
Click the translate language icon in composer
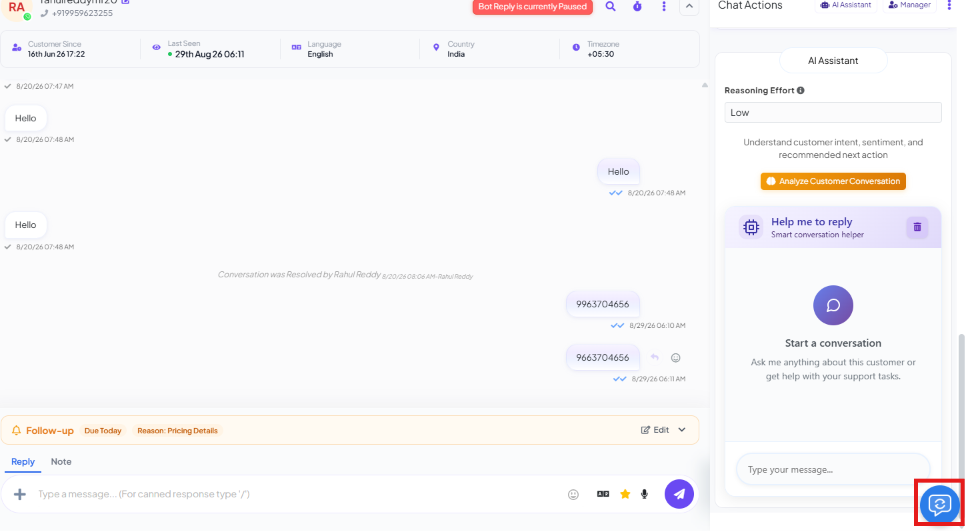pos(603,494)
